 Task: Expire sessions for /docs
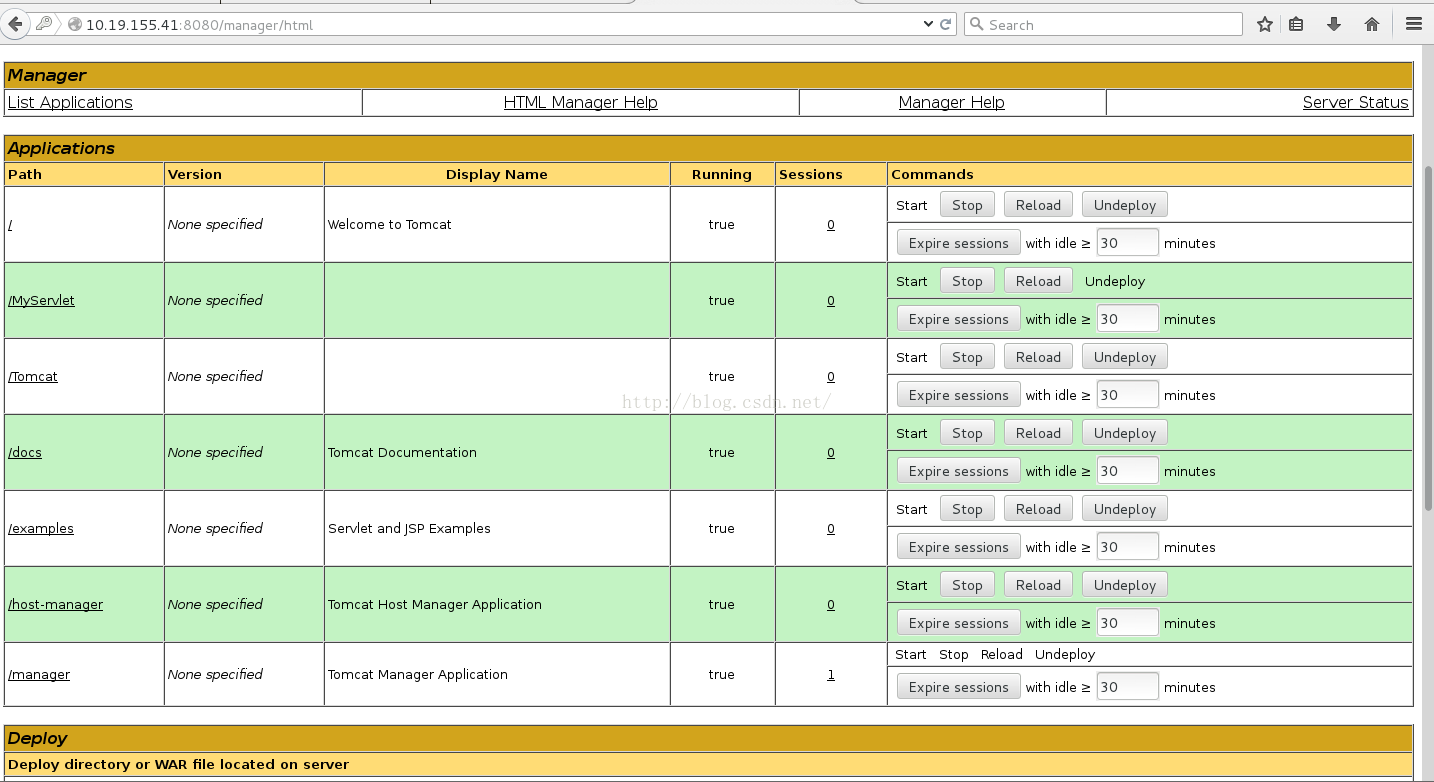click(959, 471)
